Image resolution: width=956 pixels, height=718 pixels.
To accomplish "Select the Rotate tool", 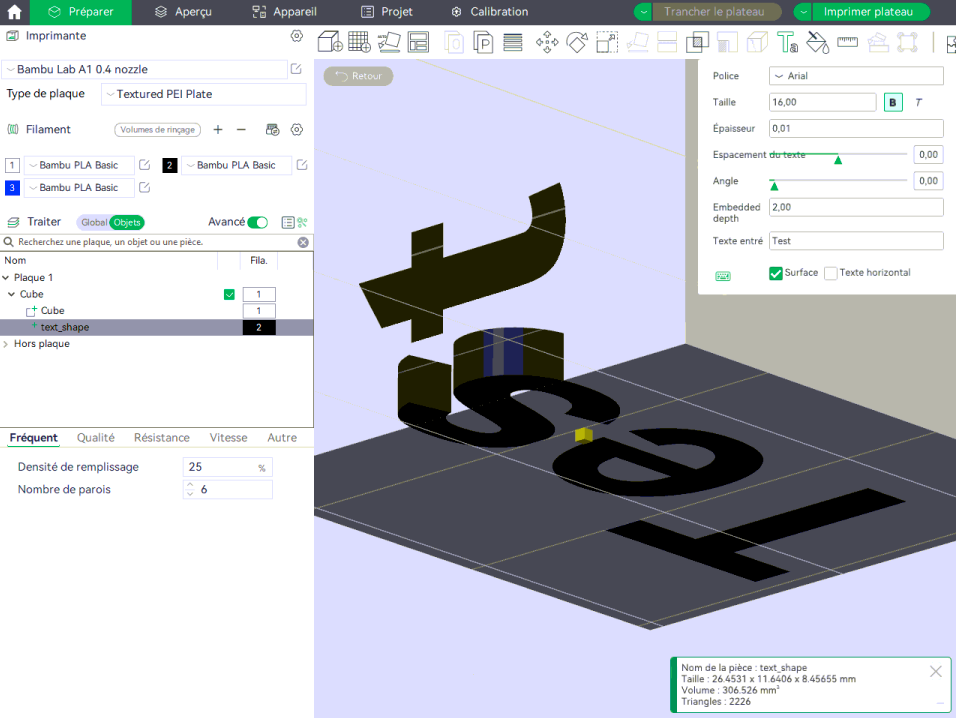I will point(577,42).
